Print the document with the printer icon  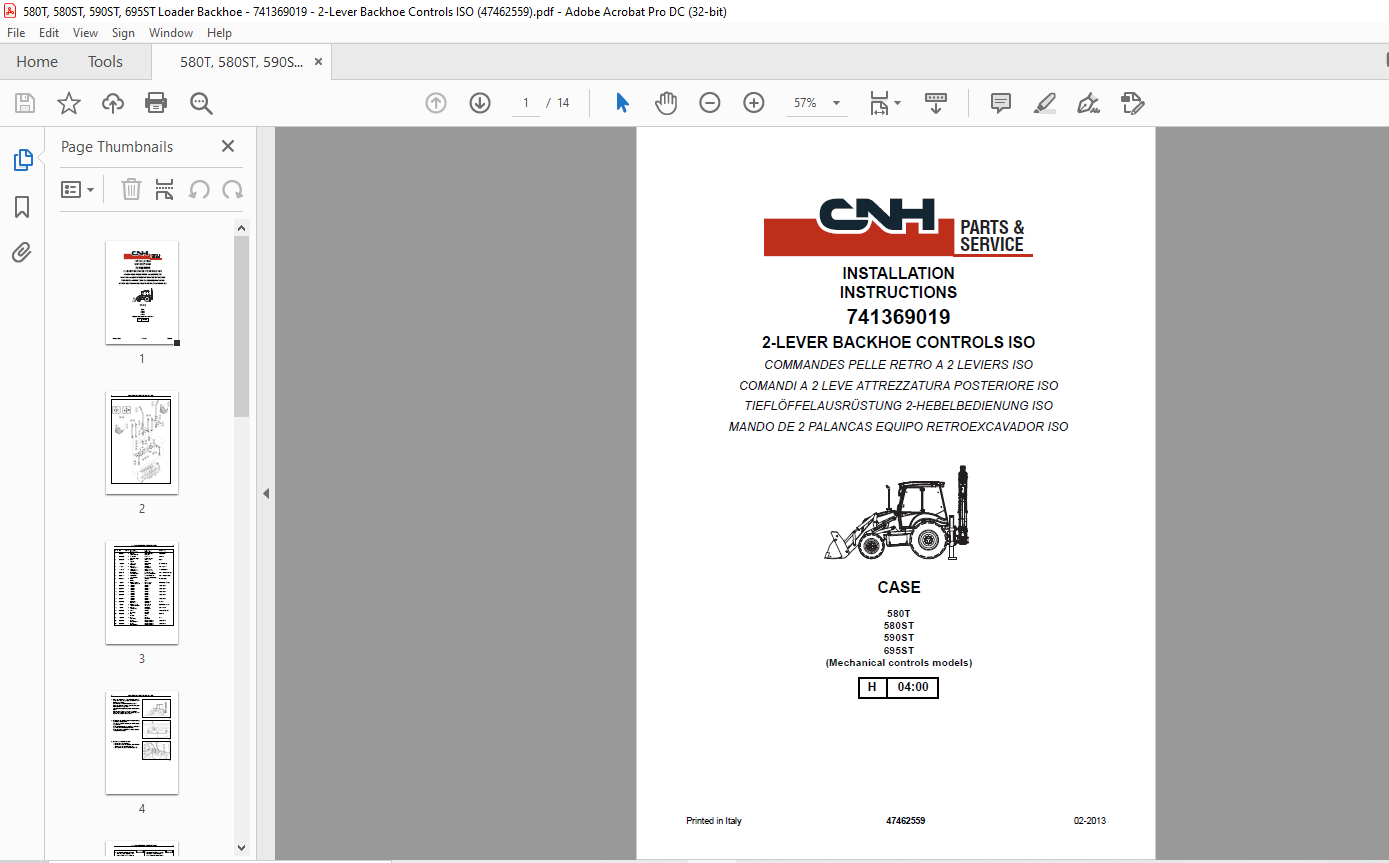pyautogui.click(x=156, y=103)
